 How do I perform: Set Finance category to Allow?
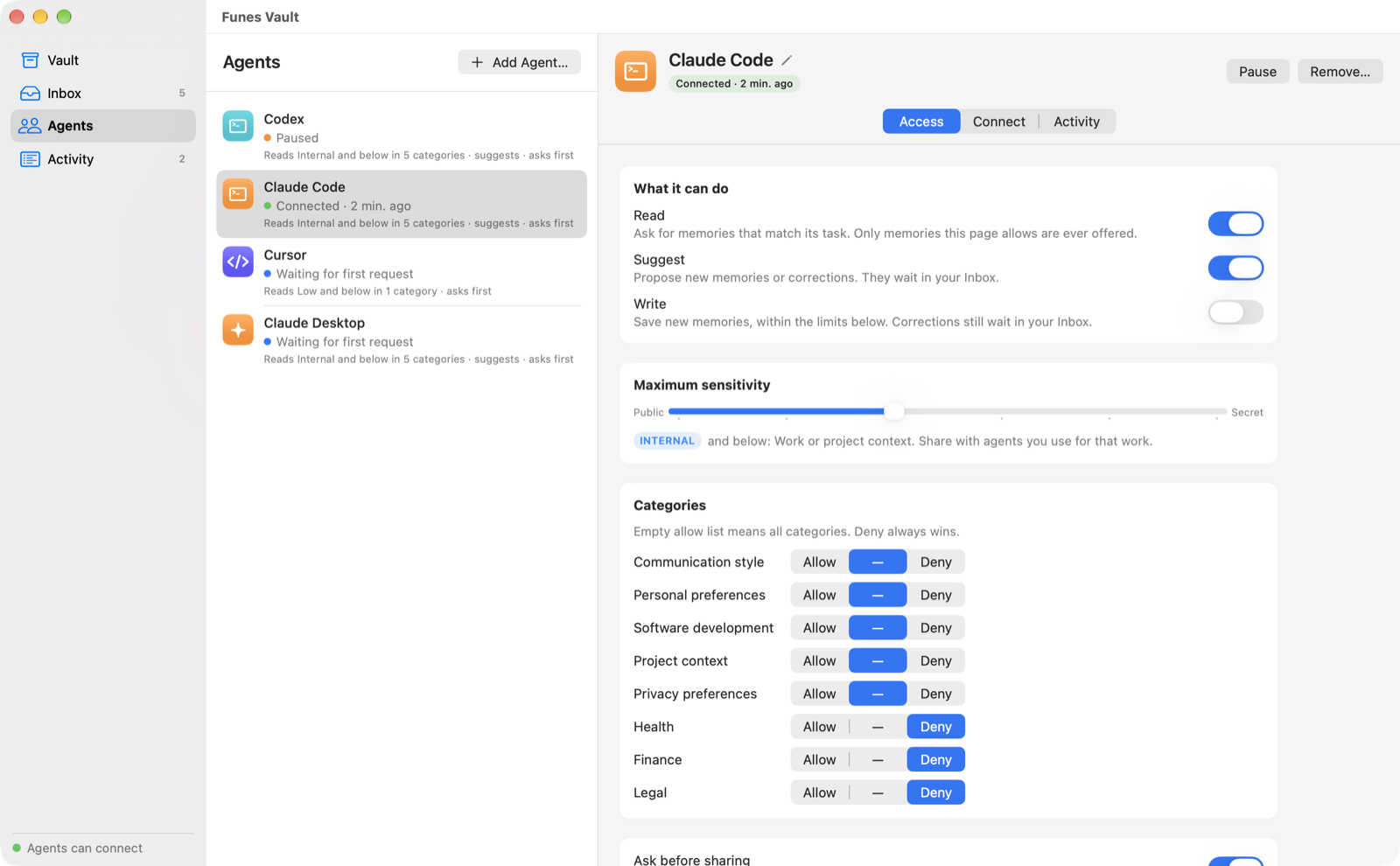coord(820,760)
